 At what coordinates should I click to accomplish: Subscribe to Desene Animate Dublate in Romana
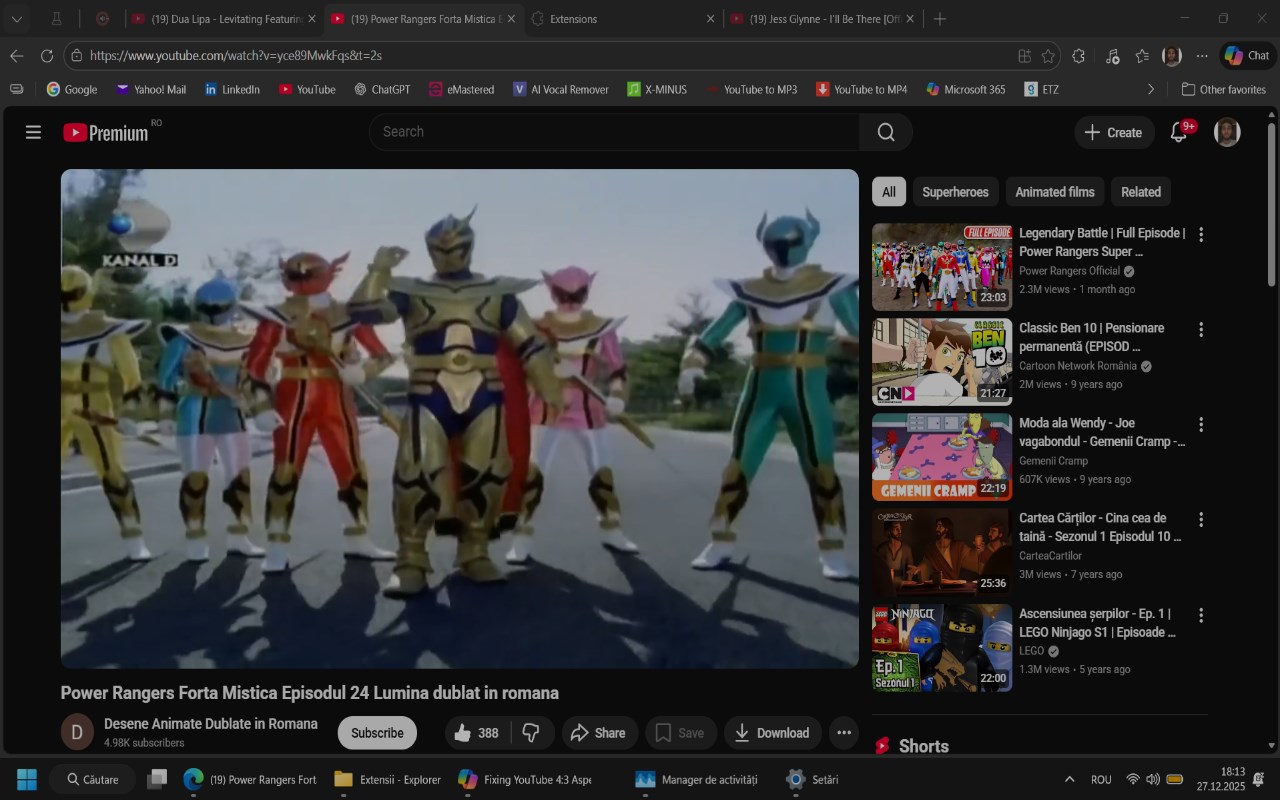[377, 733]
